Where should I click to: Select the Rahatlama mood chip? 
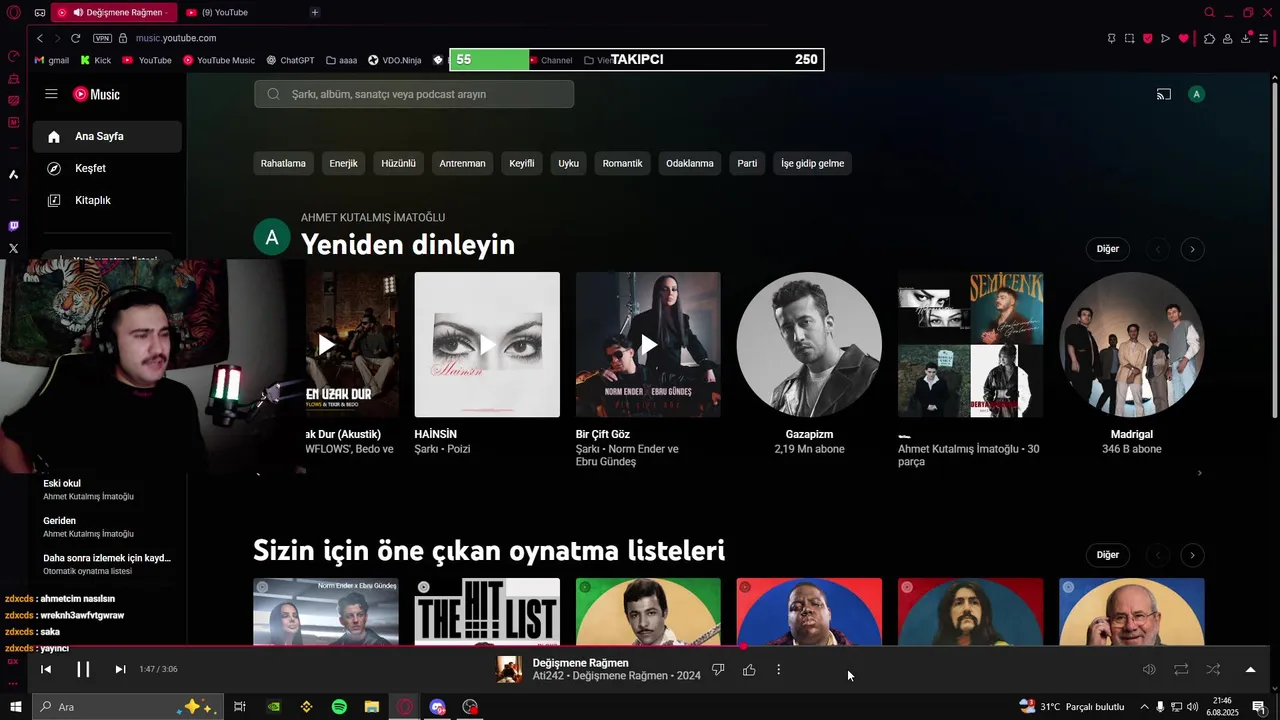tap(283, 163)
